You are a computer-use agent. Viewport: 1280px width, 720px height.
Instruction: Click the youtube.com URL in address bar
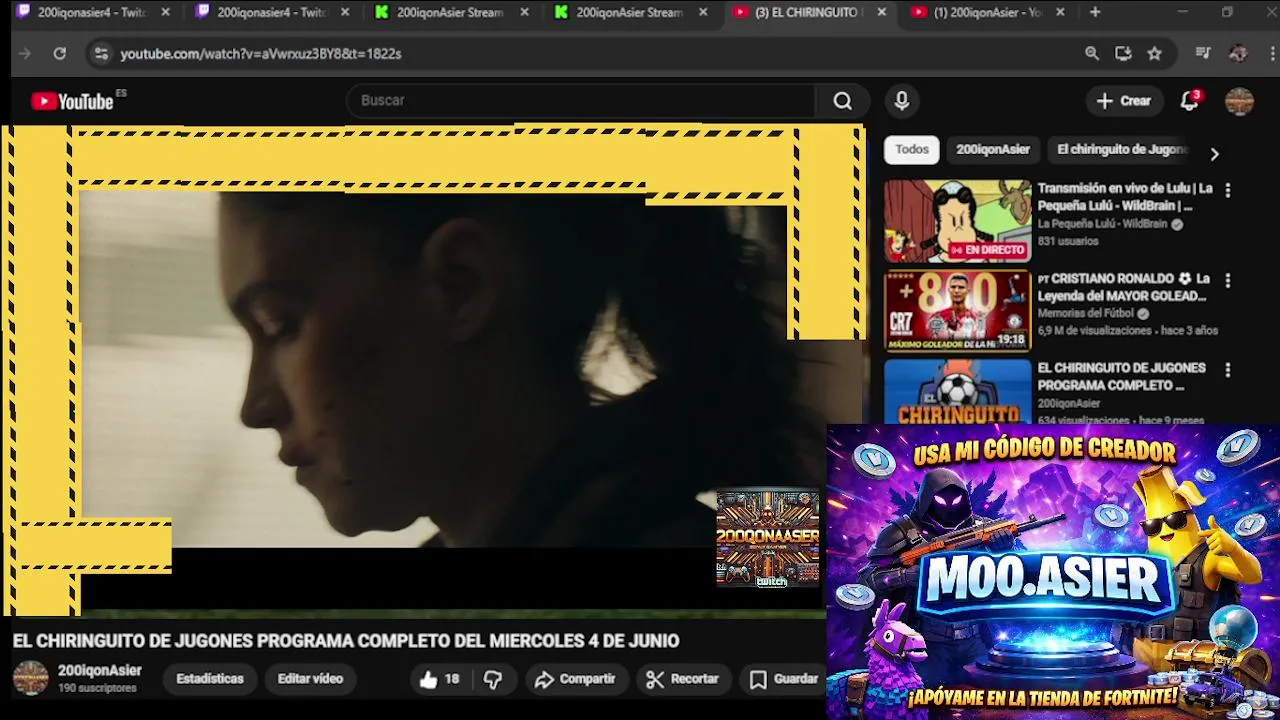tap(261, 54)
